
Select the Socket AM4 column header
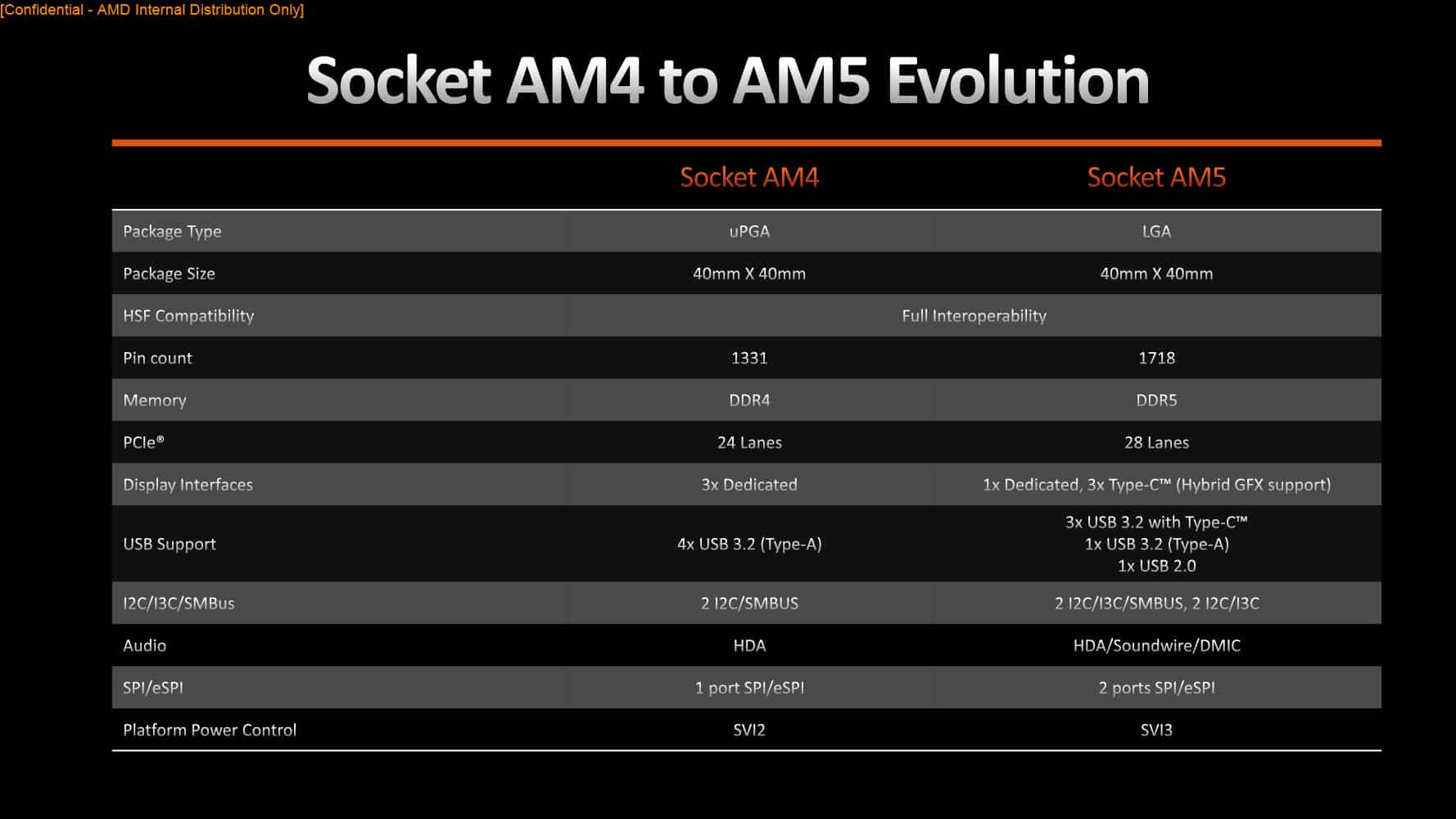point(749,177)
